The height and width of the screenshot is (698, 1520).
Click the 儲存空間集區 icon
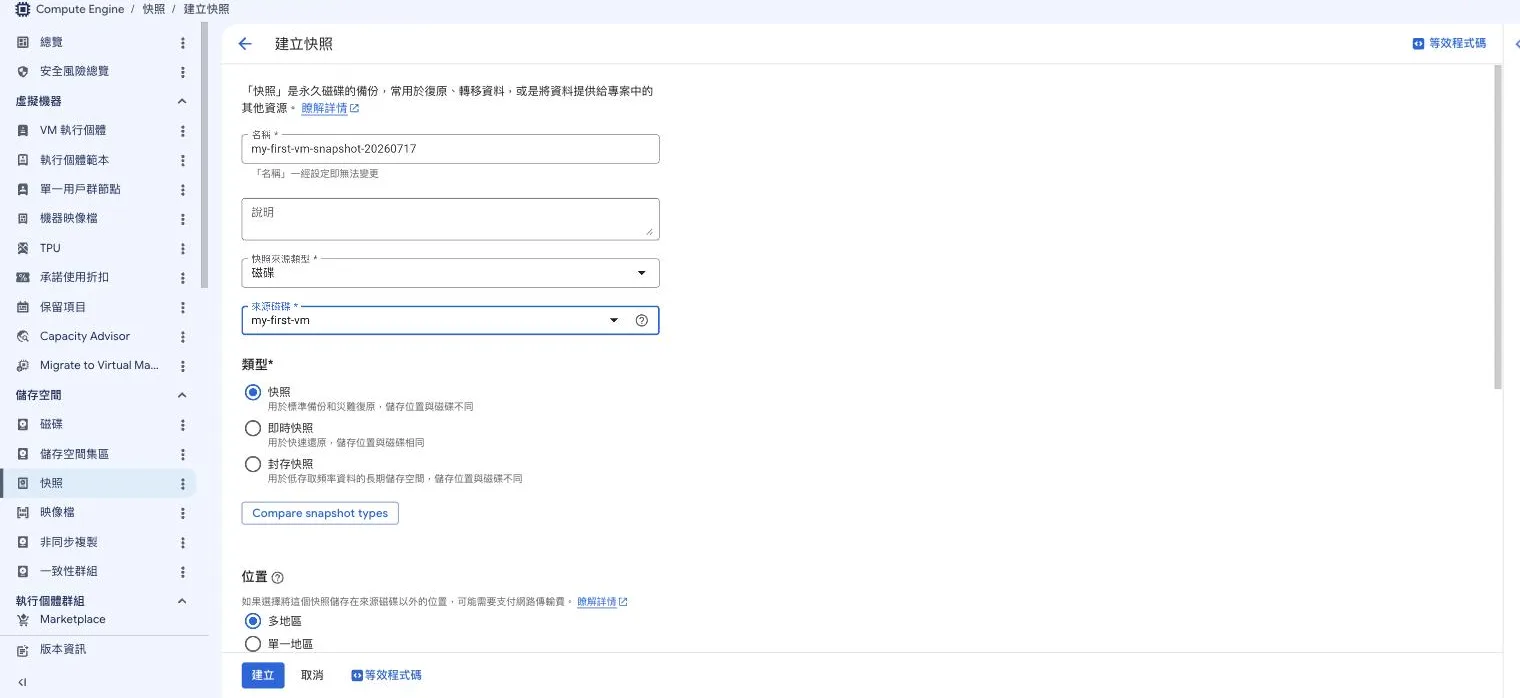coord(23,454)
